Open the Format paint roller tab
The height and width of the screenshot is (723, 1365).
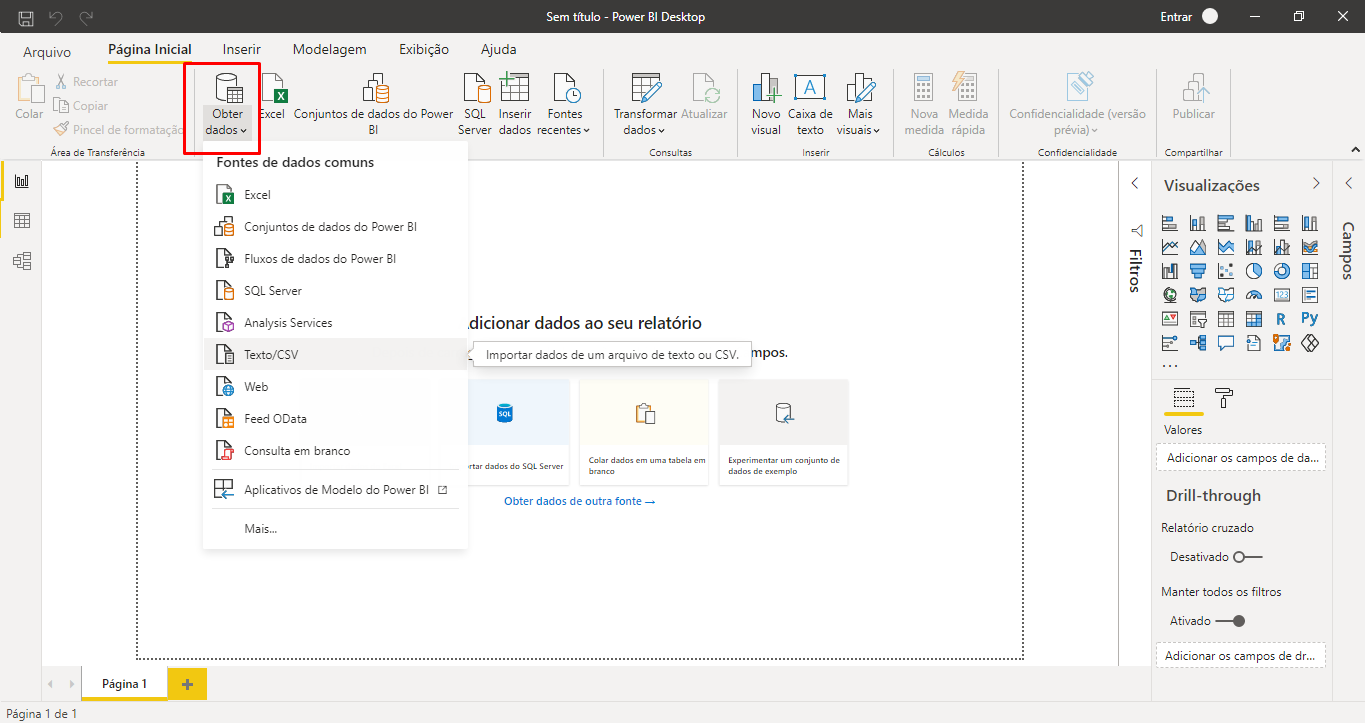(x=1223, y=398)
